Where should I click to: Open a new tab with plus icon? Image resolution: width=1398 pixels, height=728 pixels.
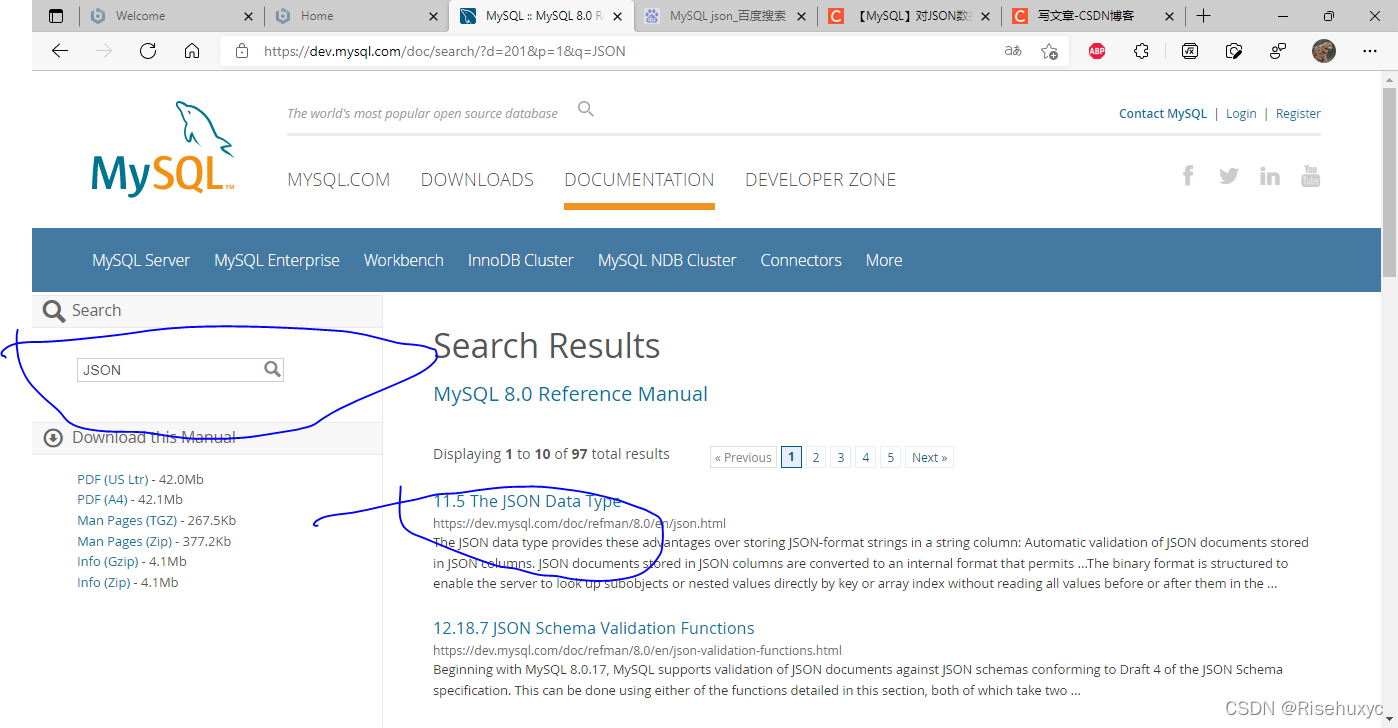tap(1203, 16)
